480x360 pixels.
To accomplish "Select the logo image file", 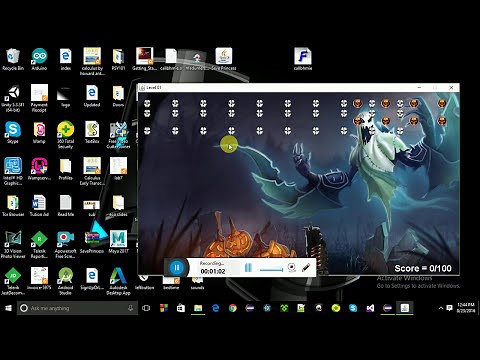I will (66, 97).
